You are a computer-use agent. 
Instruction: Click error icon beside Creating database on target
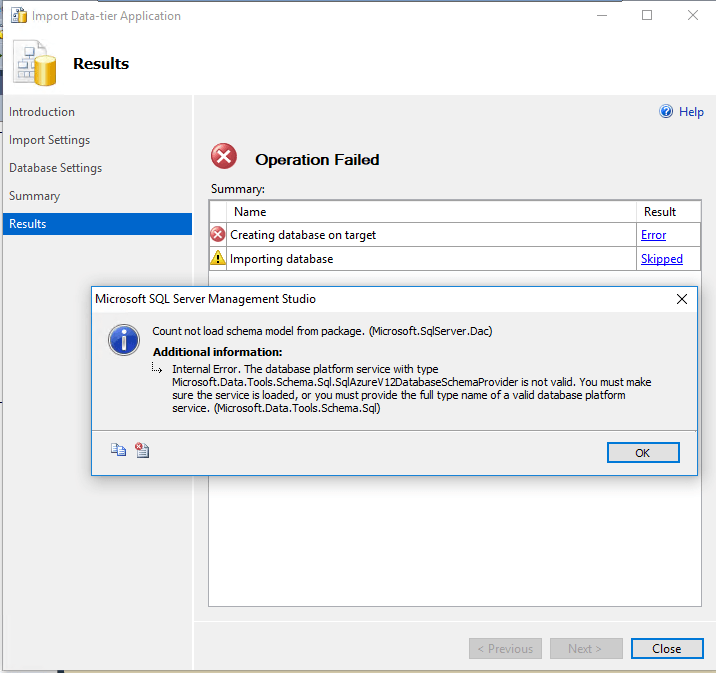pyautogui.click(x=218, y=235)
